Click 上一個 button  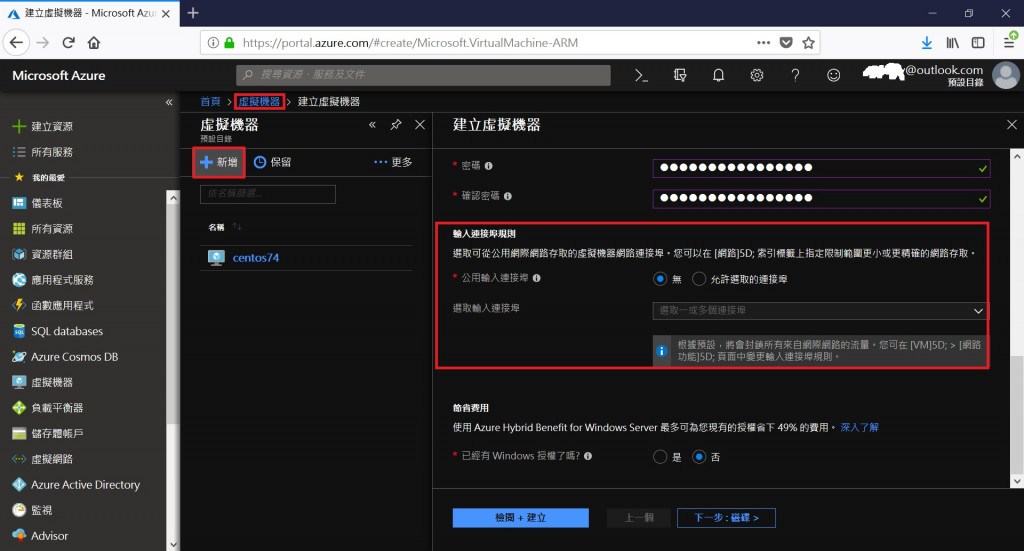click(639, 518)
